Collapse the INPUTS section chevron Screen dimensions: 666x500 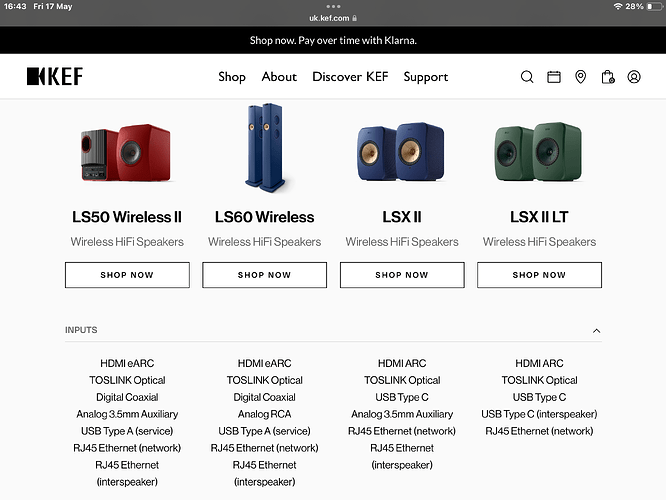pos(596,331)
